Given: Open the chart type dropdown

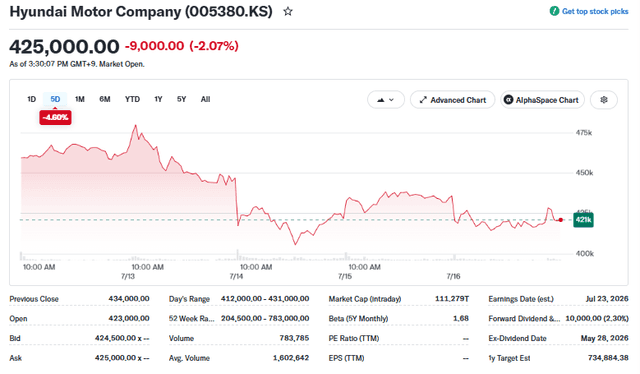Looking at the screenshot, I should [x=386, y=100].
